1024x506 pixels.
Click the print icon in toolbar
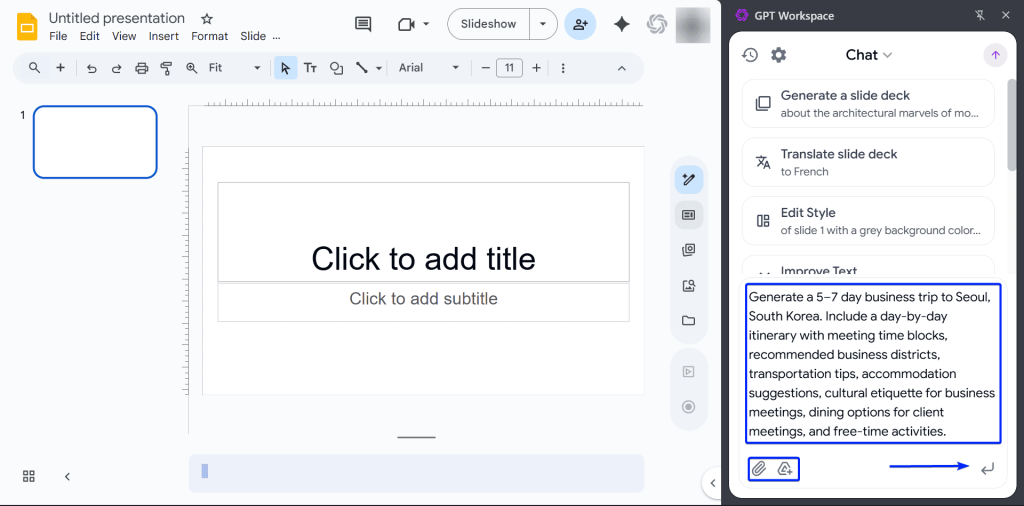point(141,68)
